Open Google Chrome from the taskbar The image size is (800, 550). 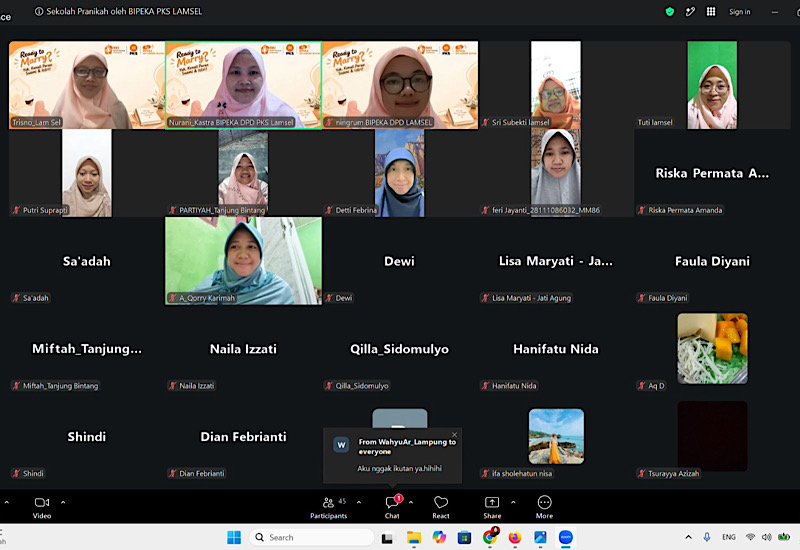pos(490,537)
